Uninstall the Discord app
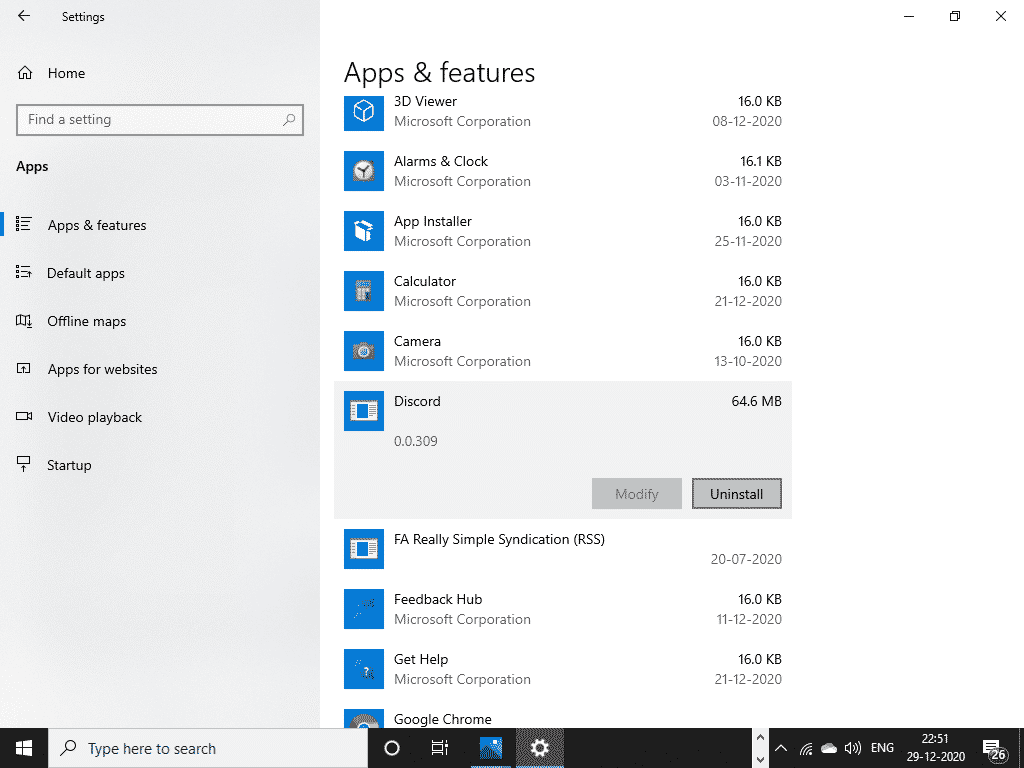The height and width of the screenshot is (768, 1024). pos(736,494)
